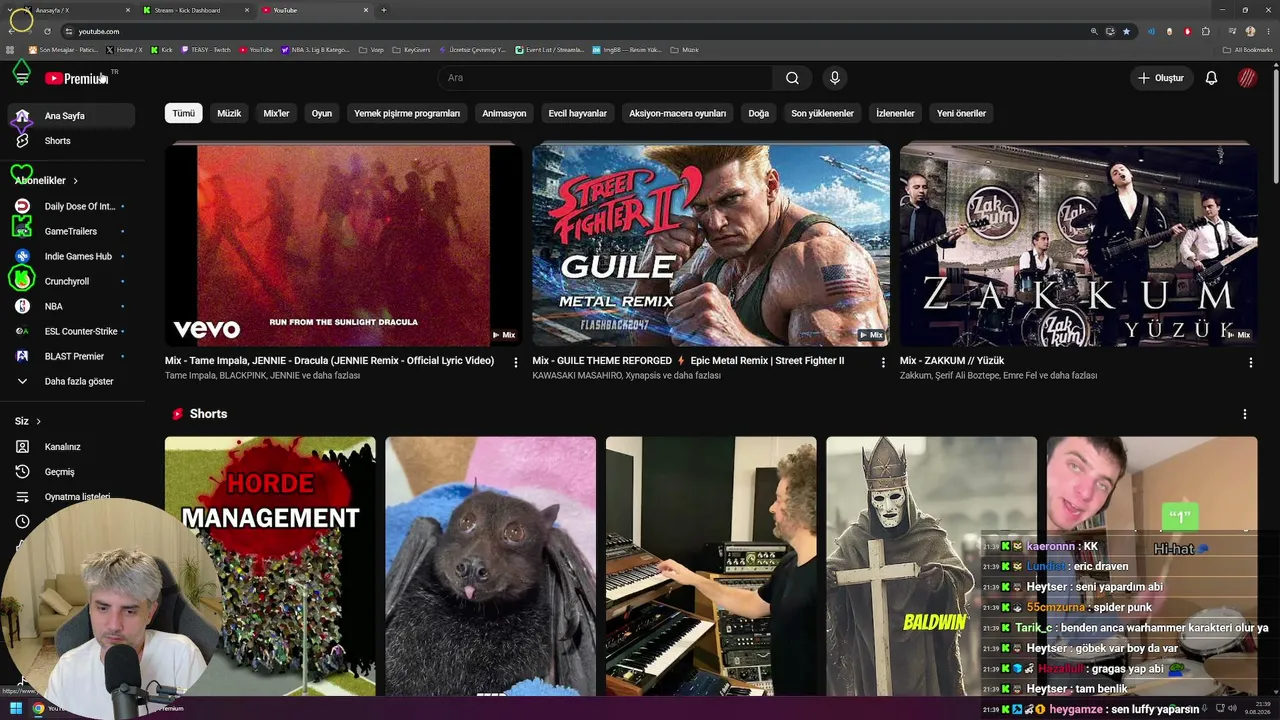
Task: Expand the Siz section
Action: point(28,421)
